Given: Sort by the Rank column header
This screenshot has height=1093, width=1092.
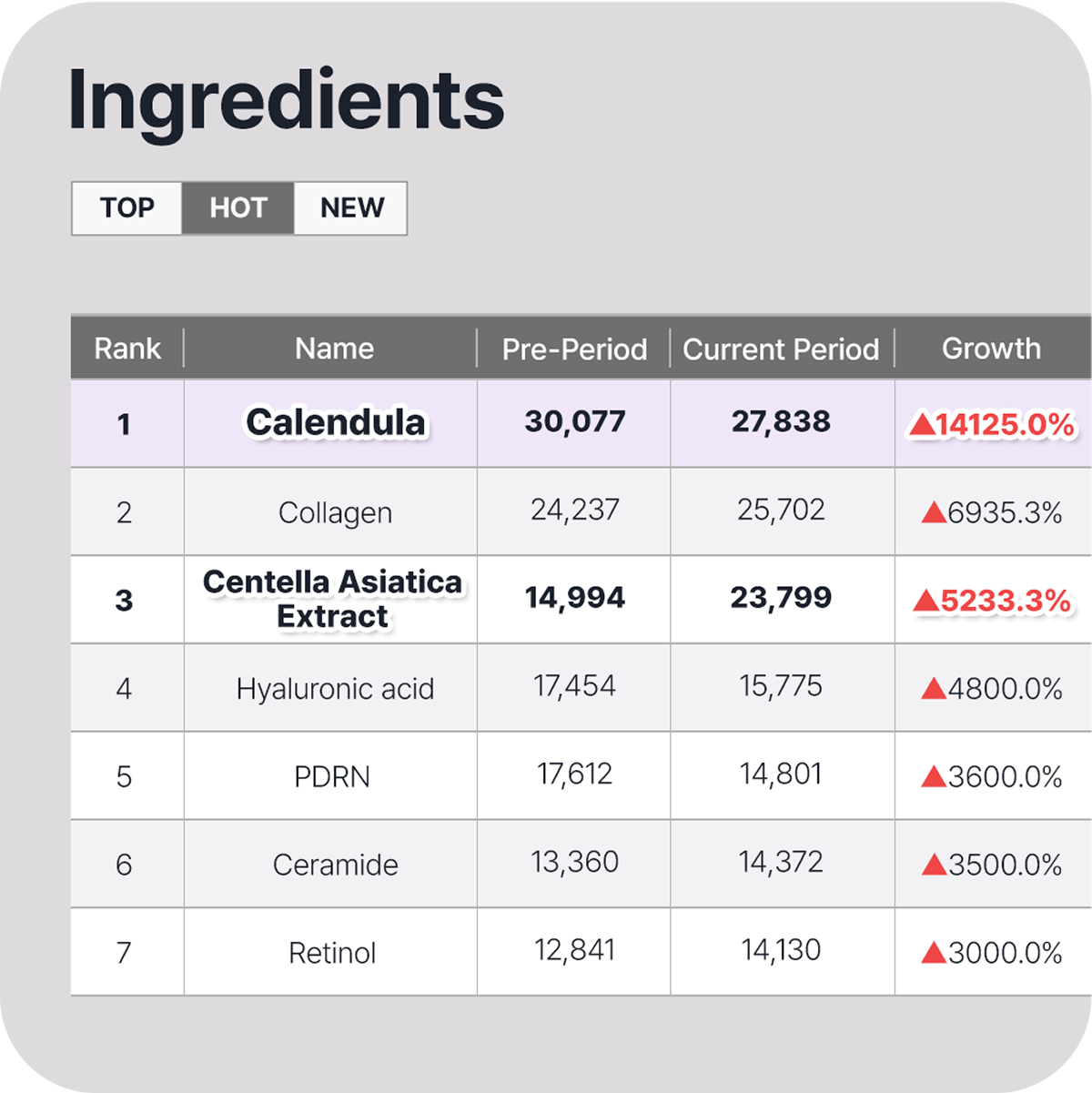Looking at the screenshot, I should click(127, 349).
